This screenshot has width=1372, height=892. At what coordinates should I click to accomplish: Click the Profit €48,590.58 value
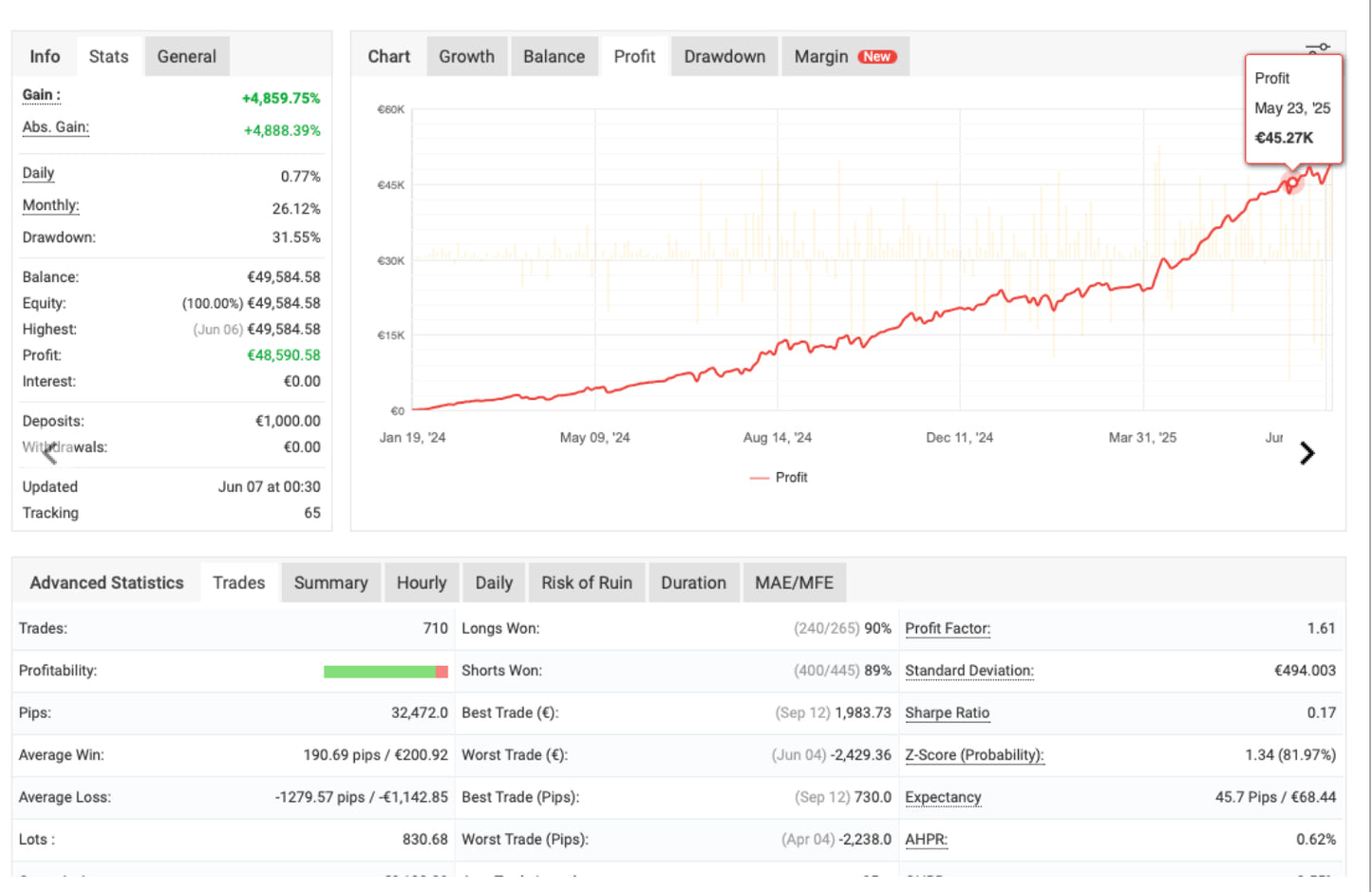pyautogui.click(x=284, y=355)
